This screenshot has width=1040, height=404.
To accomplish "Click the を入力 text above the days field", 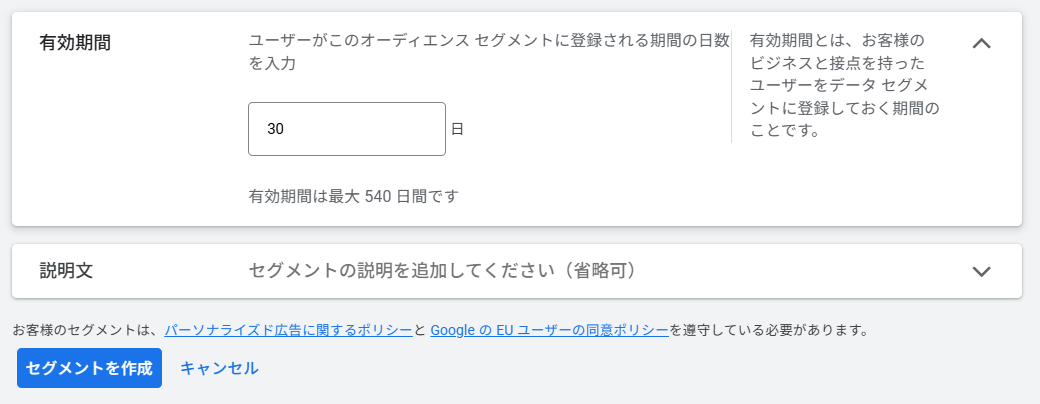I will click(271, 63).
